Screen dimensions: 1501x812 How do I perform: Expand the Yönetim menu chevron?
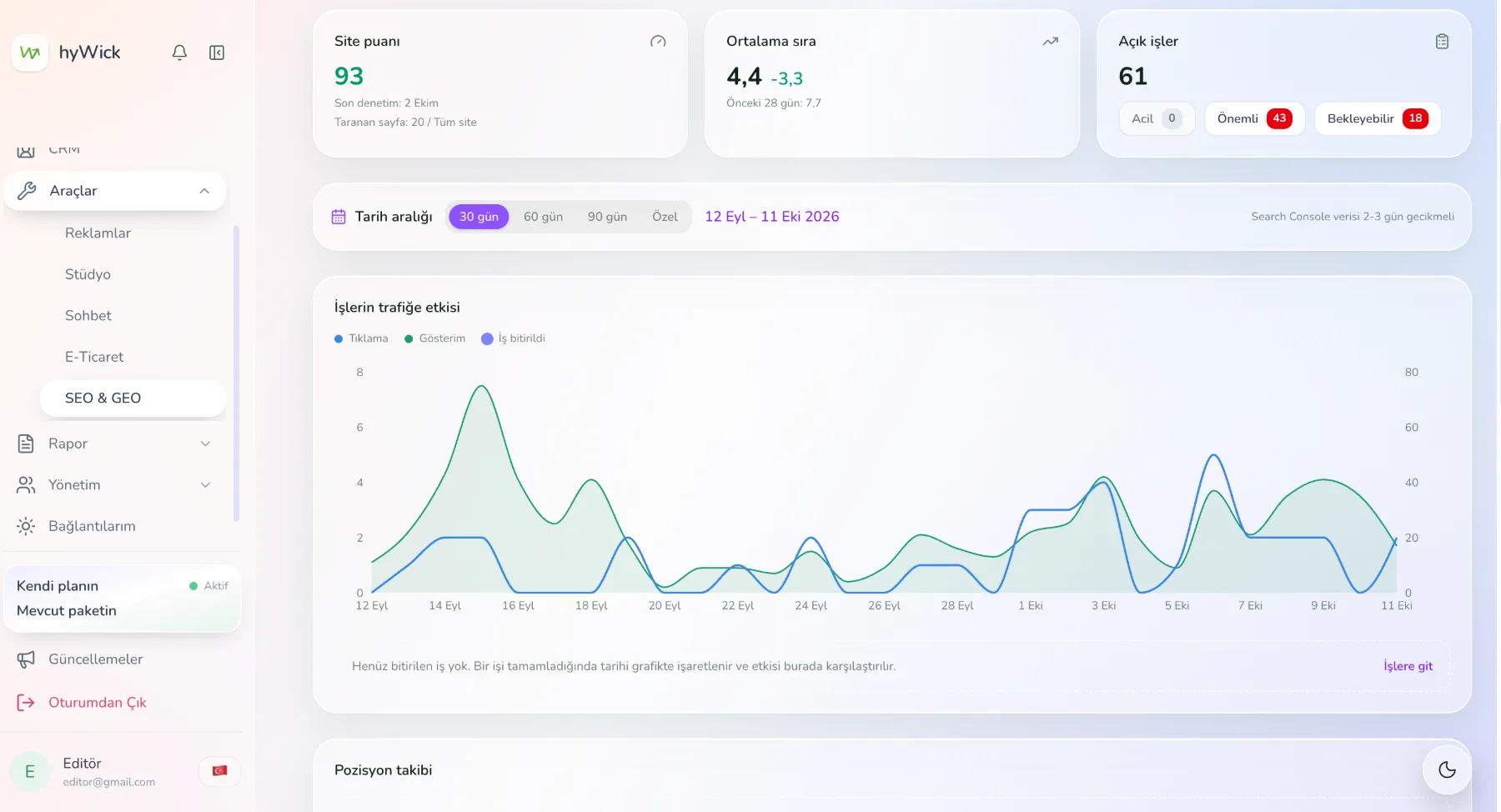pos(205,484)
